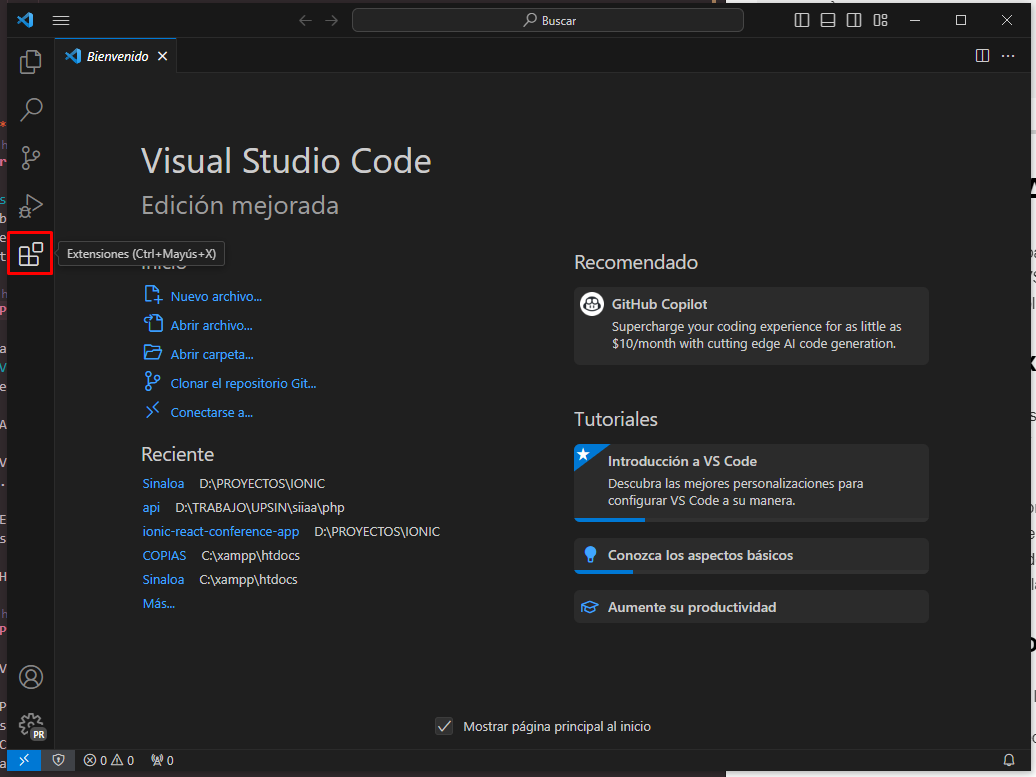Toggle Mostrar página principal al inicio checkbox
This screenshot has width=1036, height=777.
pos(444,727)
